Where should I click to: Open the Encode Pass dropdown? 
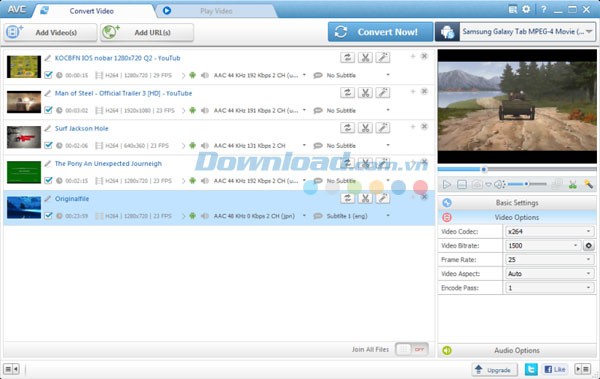click(549, 288)
